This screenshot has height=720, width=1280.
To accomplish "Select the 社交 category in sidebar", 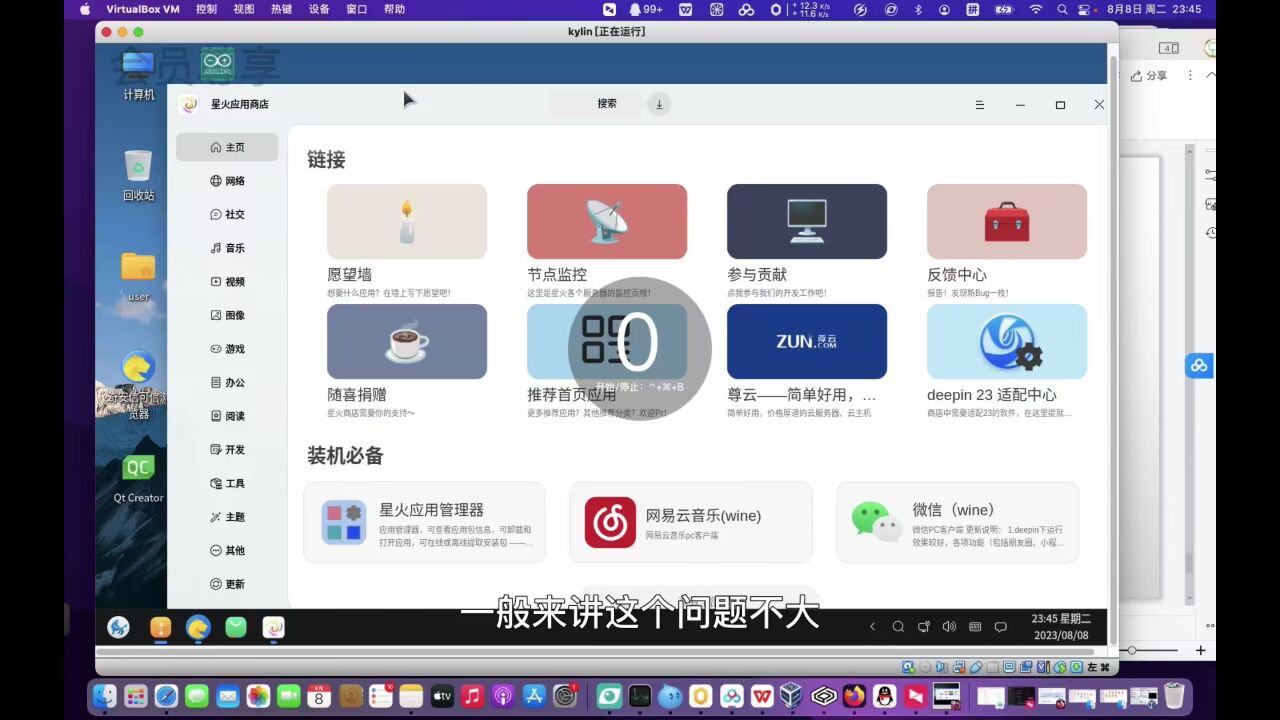I will click(227, 214).
